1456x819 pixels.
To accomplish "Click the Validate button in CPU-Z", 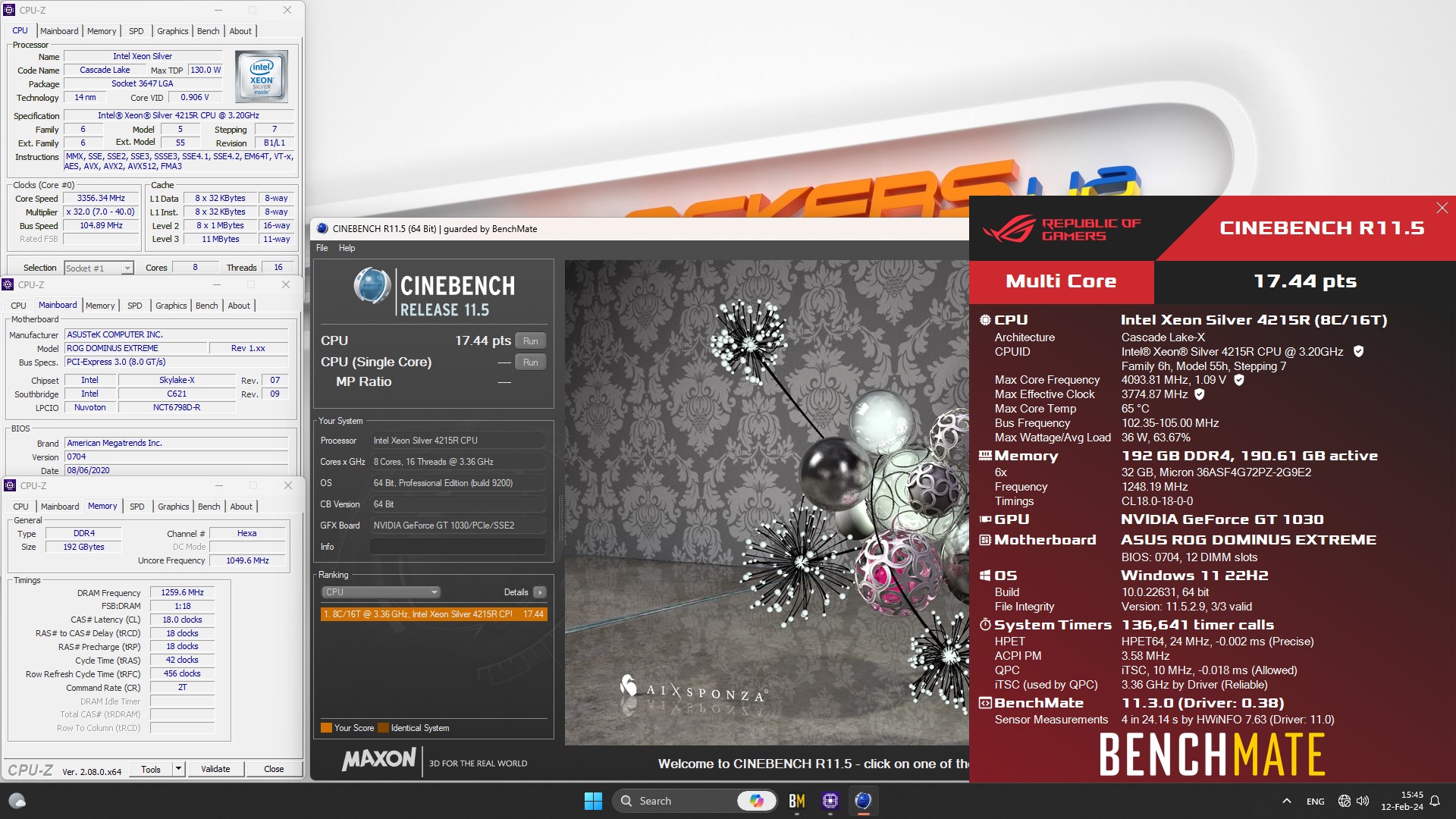I will pos(215,769).
